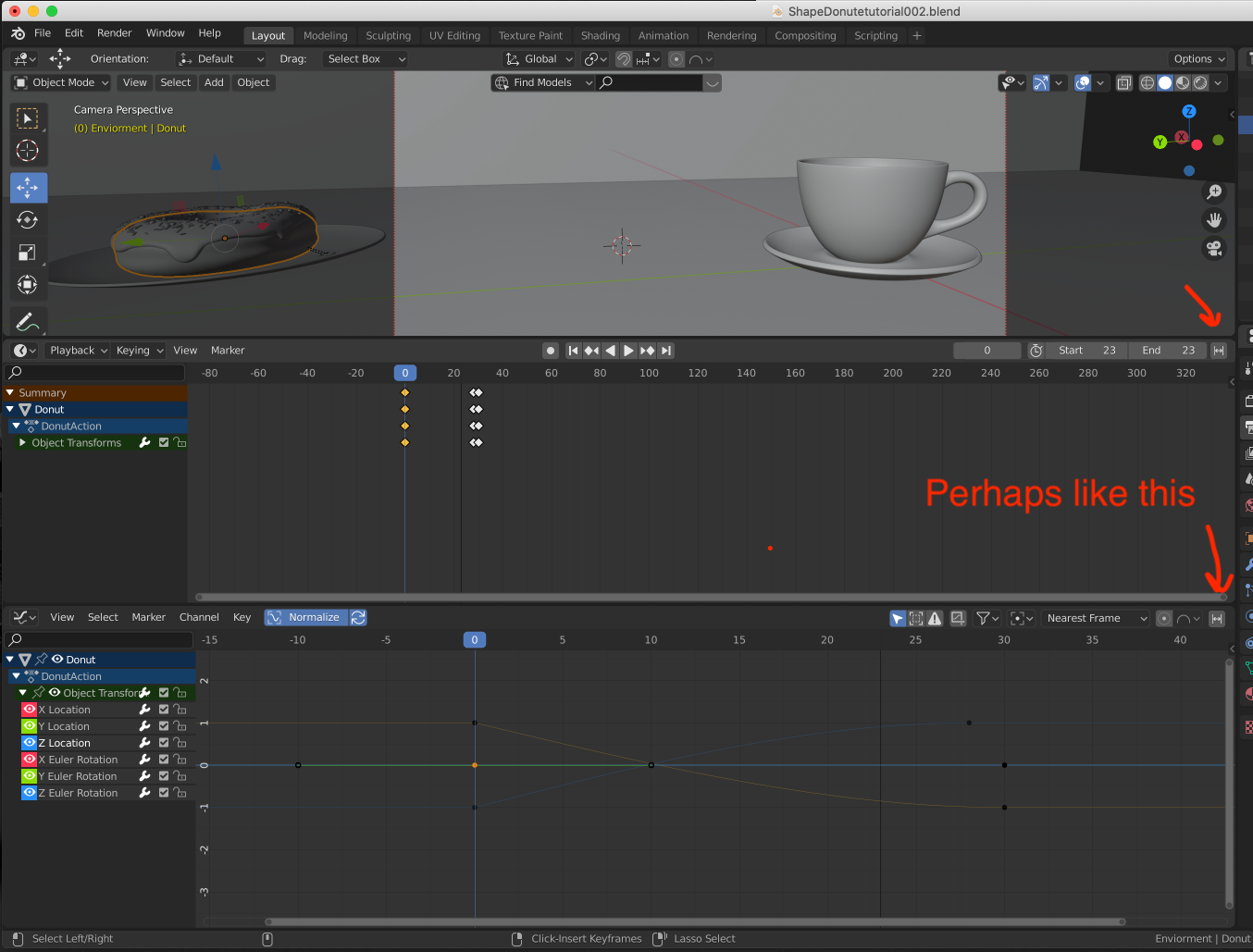Open the timeline Marker menu
Viewport: 1253px width, 952px height.
pos(228,351)
